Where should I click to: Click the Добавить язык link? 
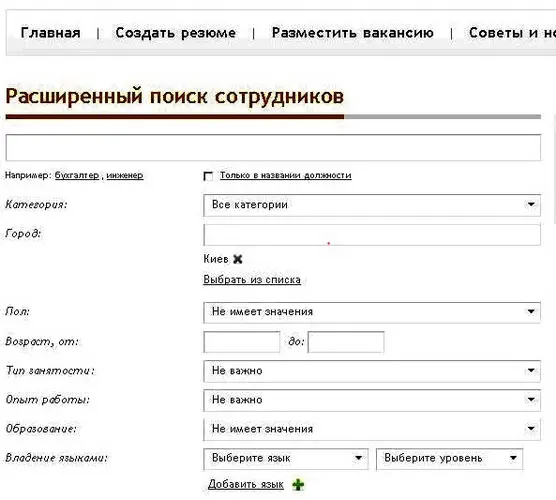[246, 484]
